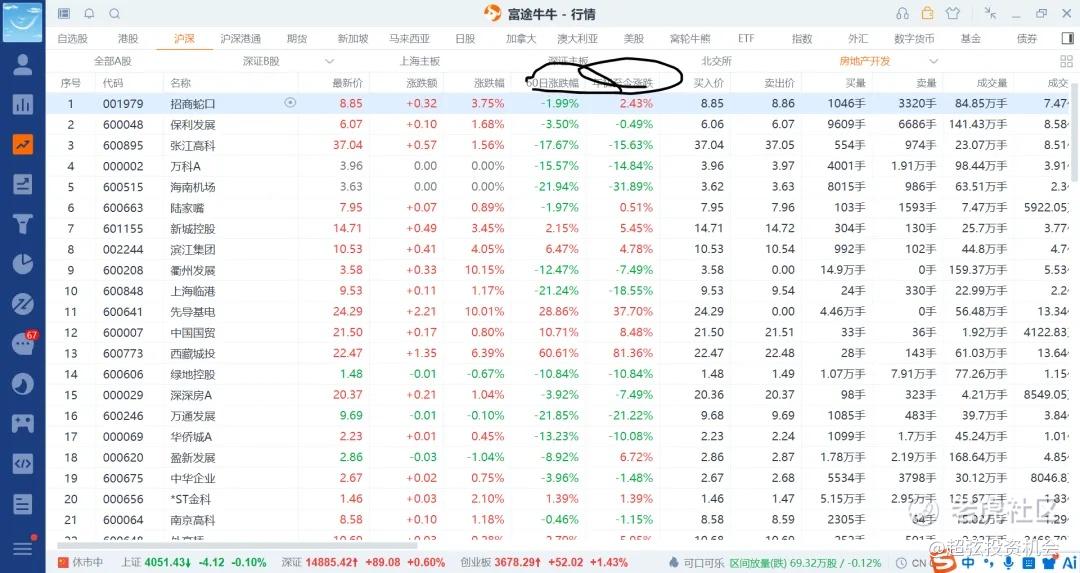Open the pie chart icon in sidebar
The height and width of the screenshot is (573, 1080).
[x=23, y=264]
